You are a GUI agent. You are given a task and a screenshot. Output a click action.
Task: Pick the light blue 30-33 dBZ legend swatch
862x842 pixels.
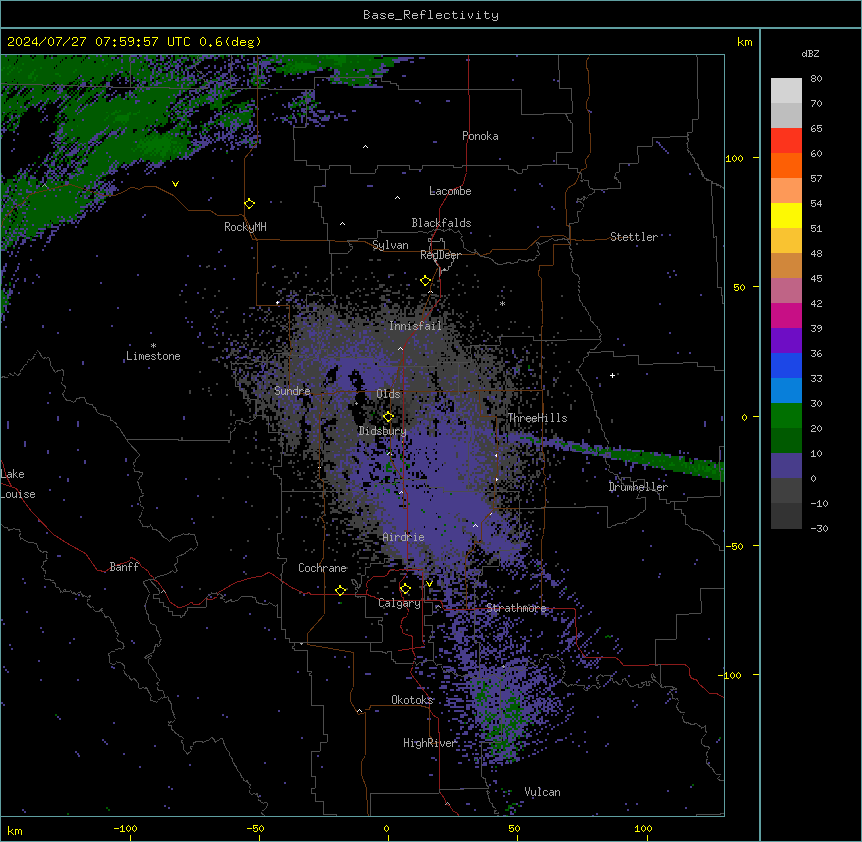(x=786, y=391)
